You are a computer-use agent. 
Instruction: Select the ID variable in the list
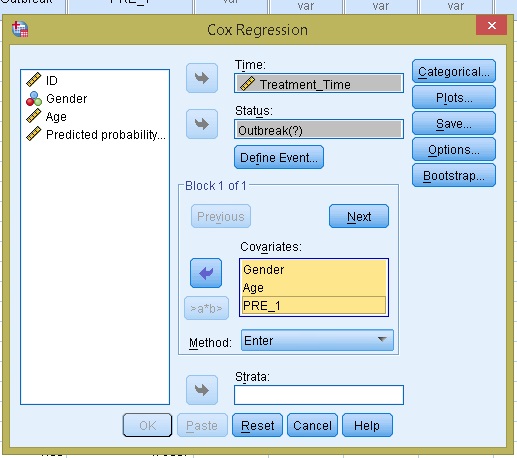pos(95,80)
